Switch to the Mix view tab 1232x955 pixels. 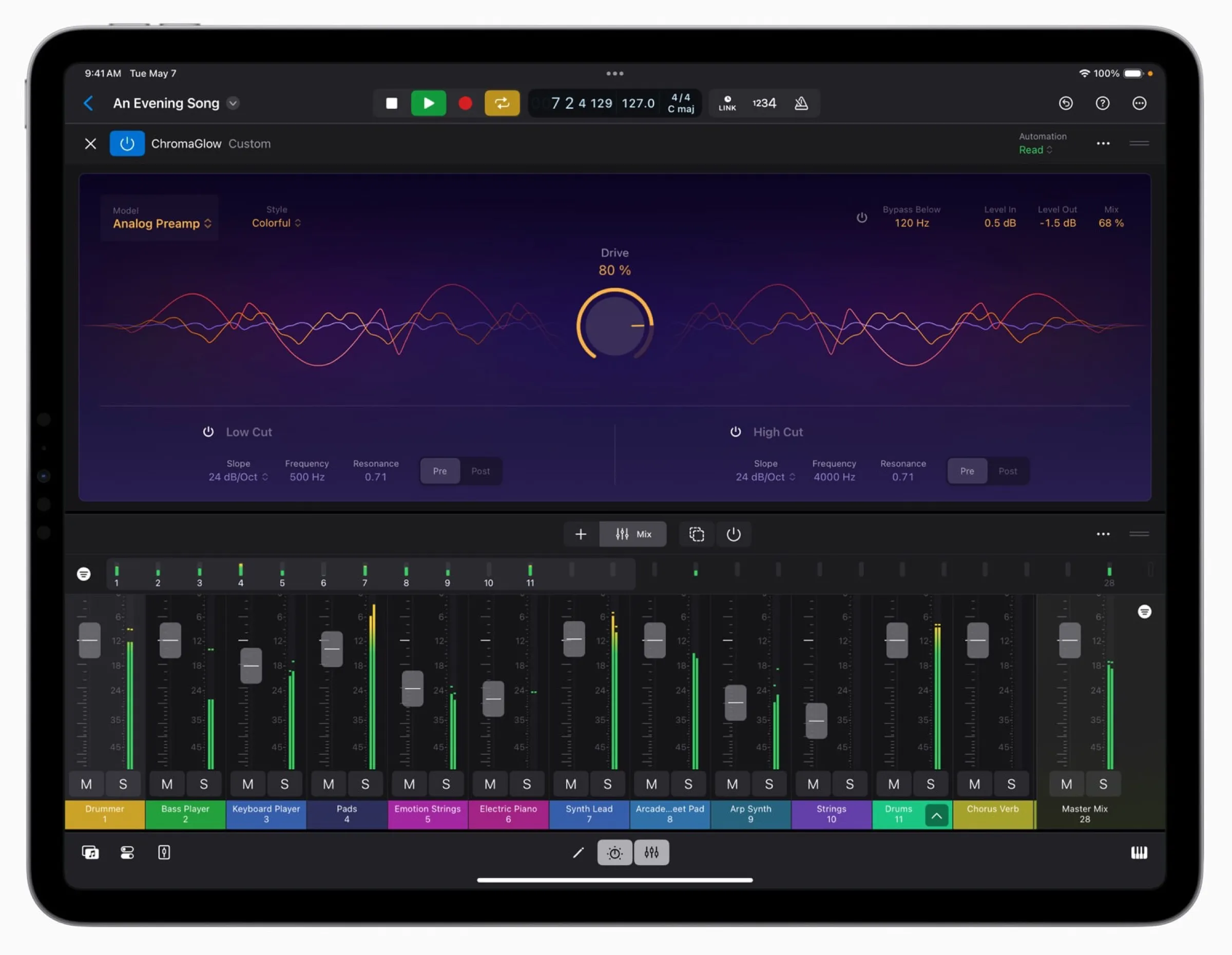[x=633, y=534]
